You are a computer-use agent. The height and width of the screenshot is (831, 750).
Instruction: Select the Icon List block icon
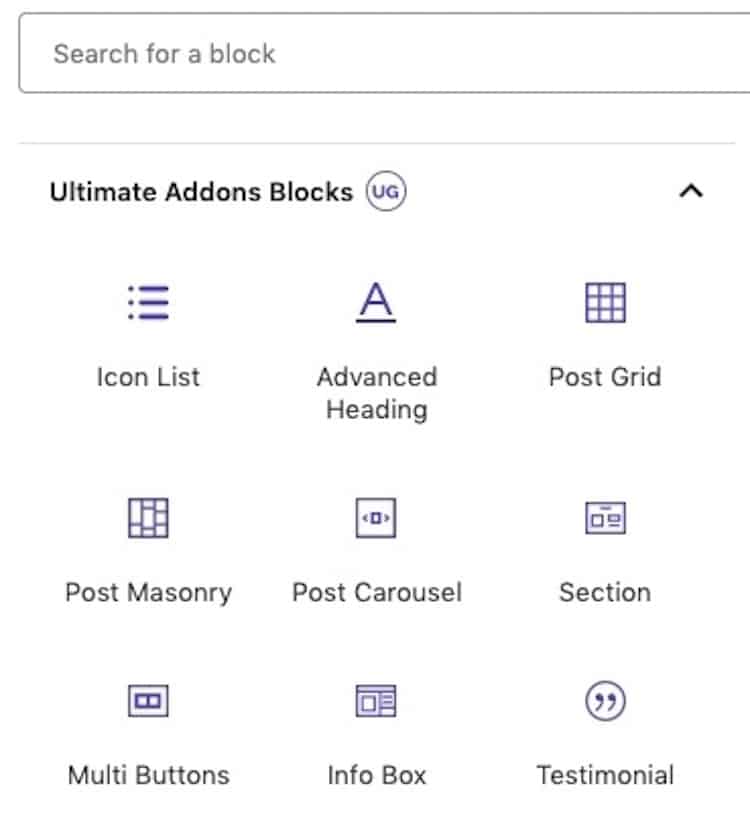(x=148, y=303)
